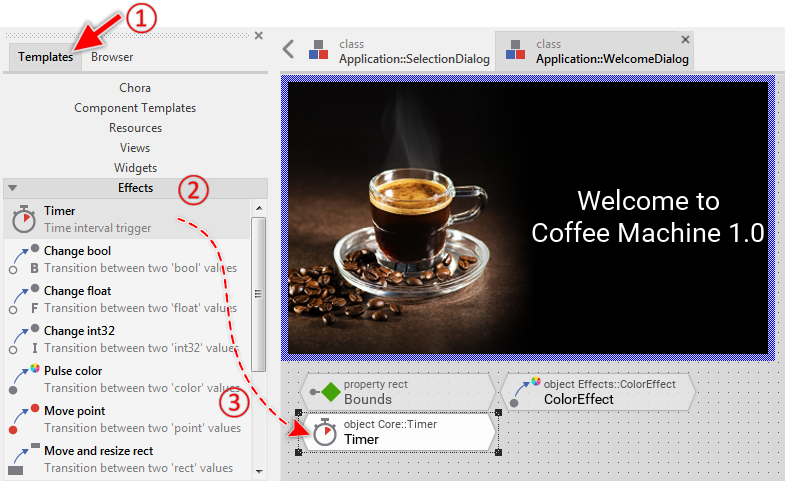Image resolution: width=785 pixels, height=481 pixels.
Task: Select the Change bool effect icon
Action: tap(22, 259)
